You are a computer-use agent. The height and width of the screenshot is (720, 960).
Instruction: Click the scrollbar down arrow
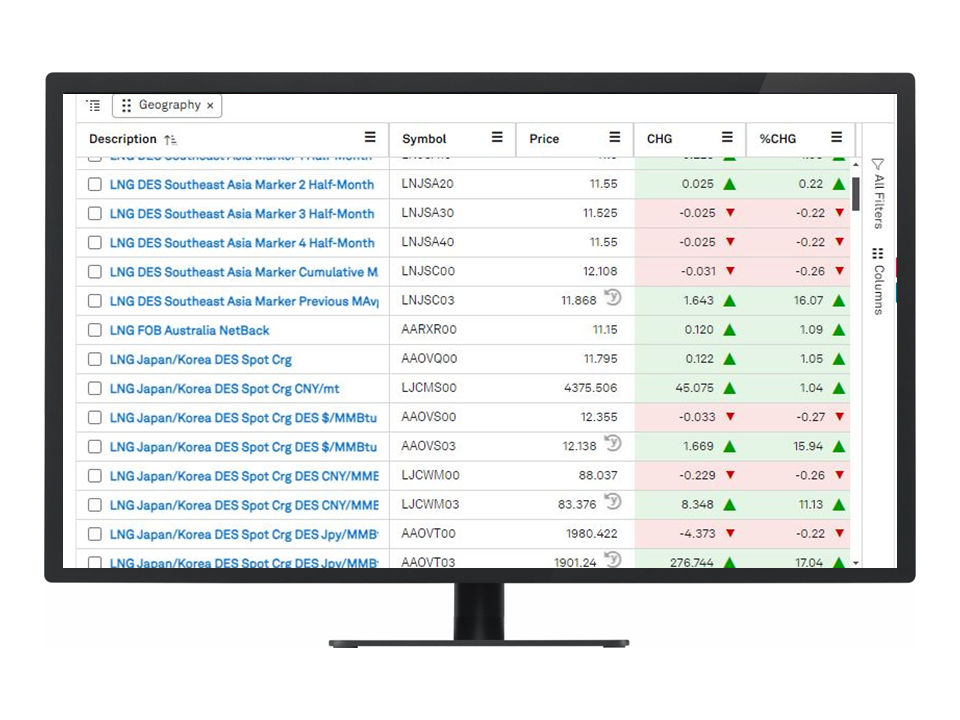[x=855, y=563]
